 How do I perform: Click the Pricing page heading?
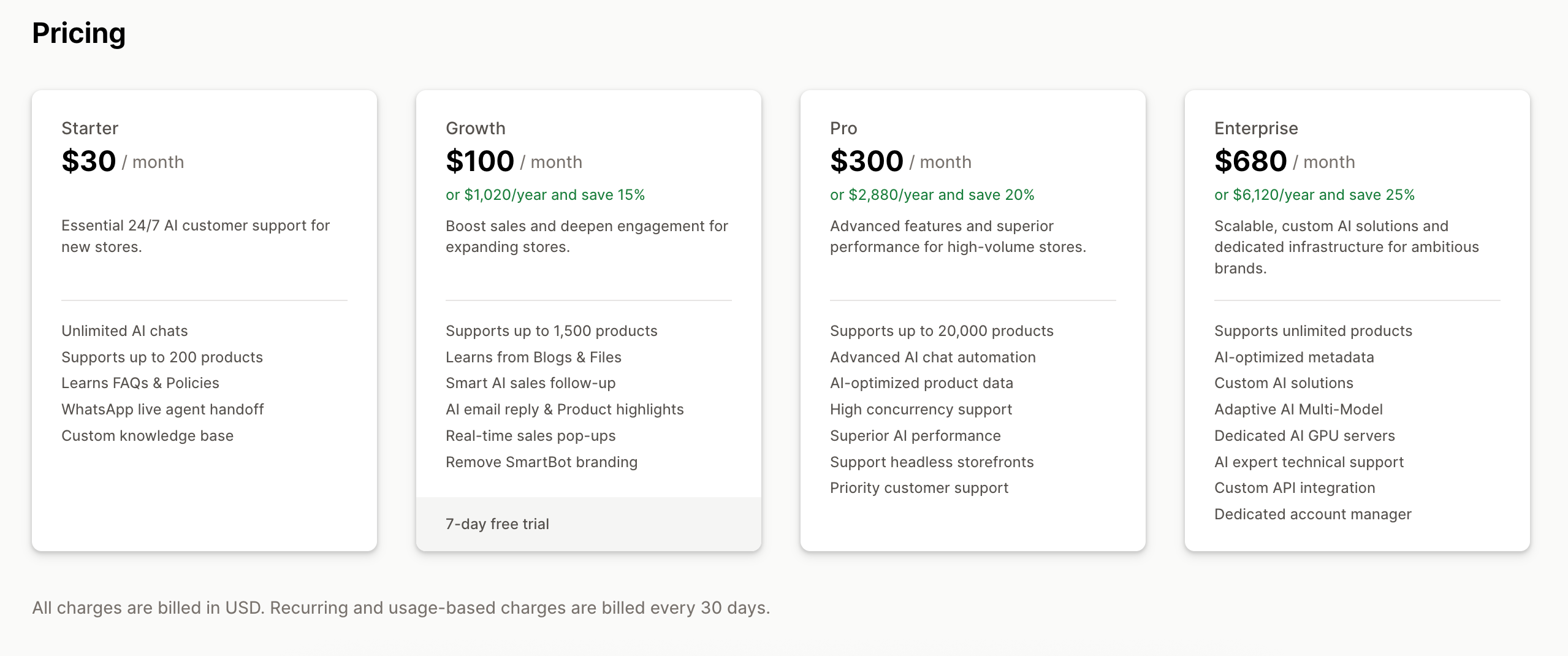[78, 33]
